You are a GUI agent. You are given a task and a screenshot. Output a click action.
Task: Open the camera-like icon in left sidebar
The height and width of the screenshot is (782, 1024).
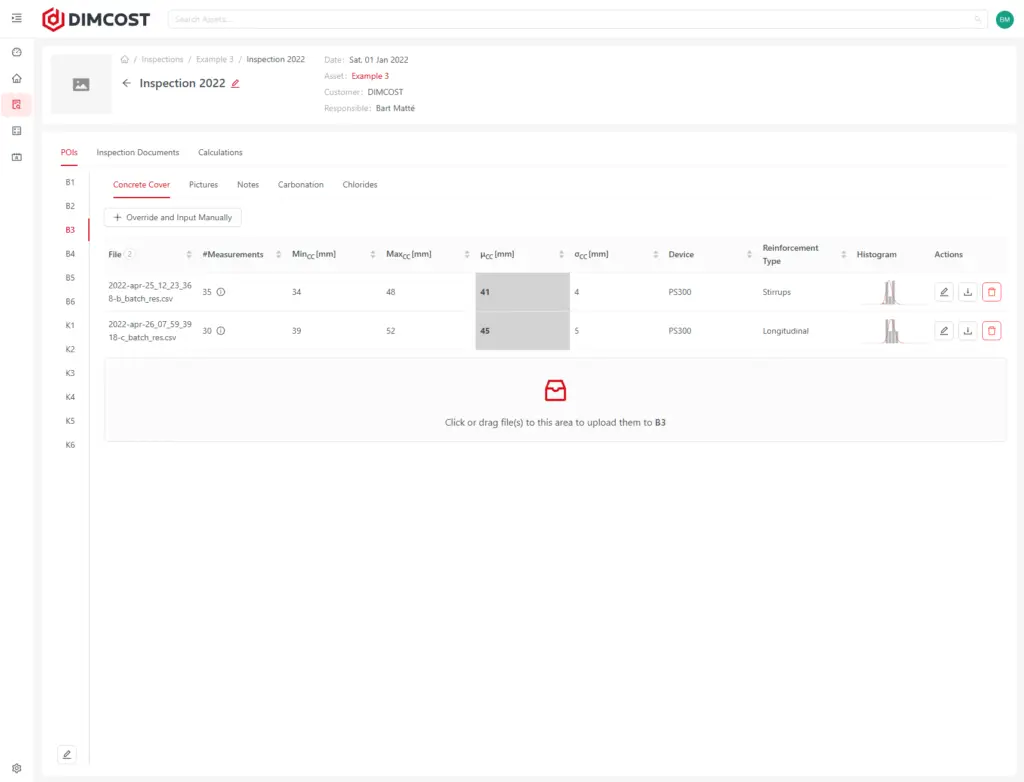coord(16,157)
